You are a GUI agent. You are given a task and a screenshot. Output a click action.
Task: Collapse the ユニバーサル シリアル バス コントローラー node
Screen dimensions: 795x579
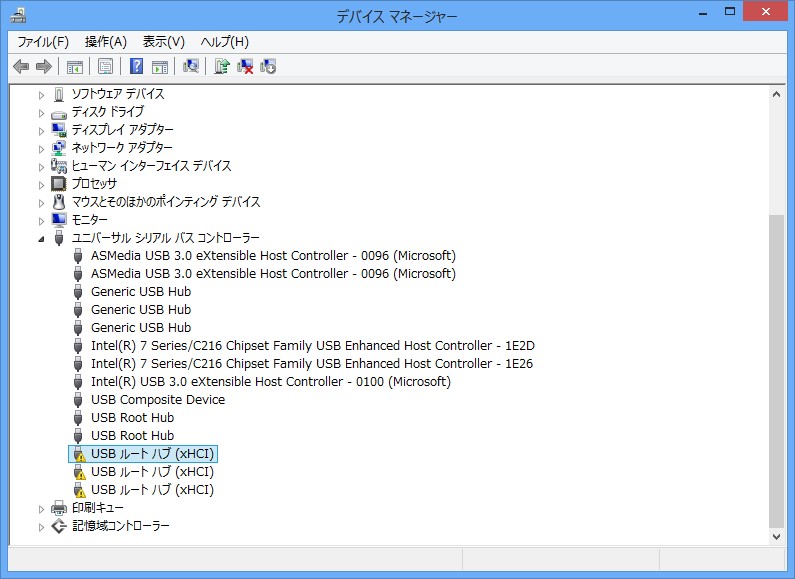tap(42, 238)
